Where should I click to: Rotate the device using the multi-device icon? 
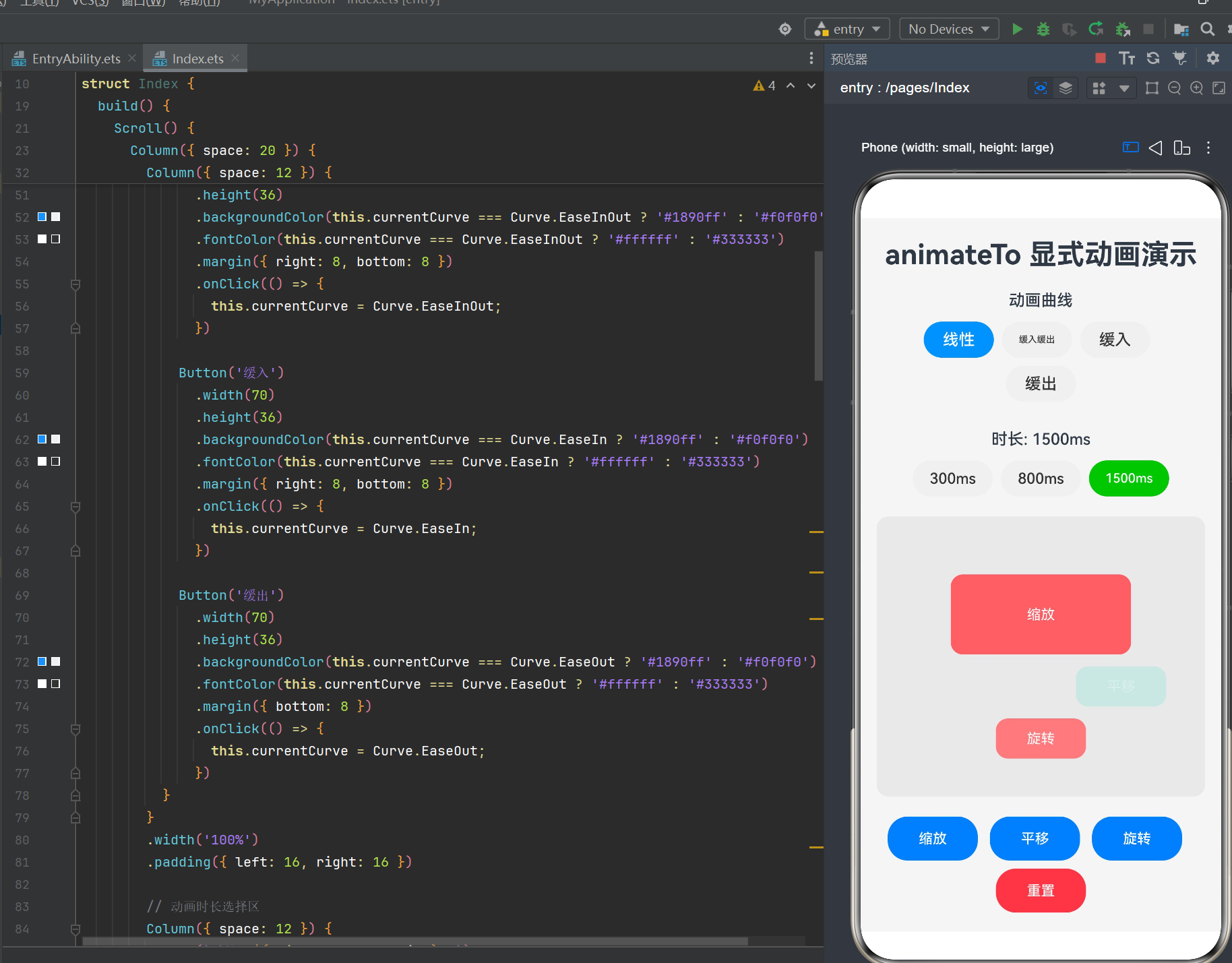1182,148
